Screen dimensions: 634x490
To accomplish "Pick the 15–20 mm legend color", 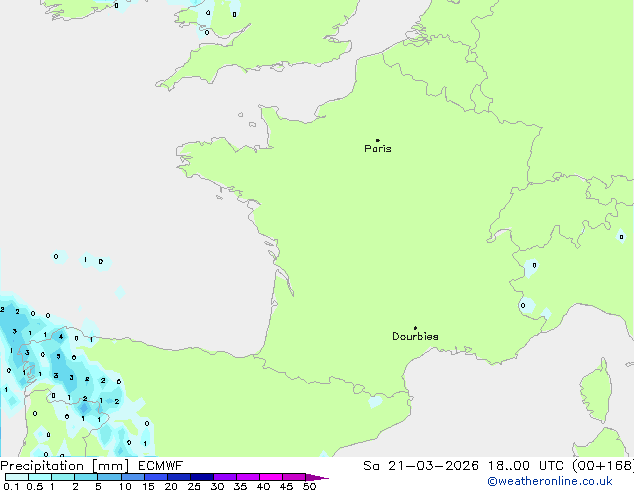I will [x=156, y=477].
